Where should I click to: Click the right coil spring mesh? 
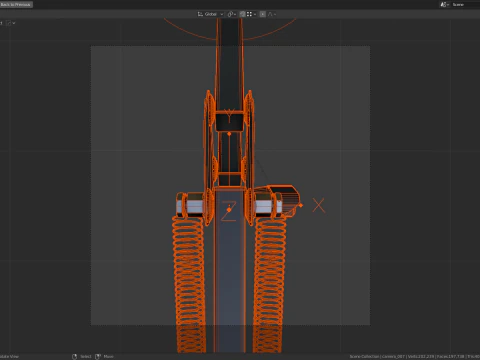pos(269,283)
